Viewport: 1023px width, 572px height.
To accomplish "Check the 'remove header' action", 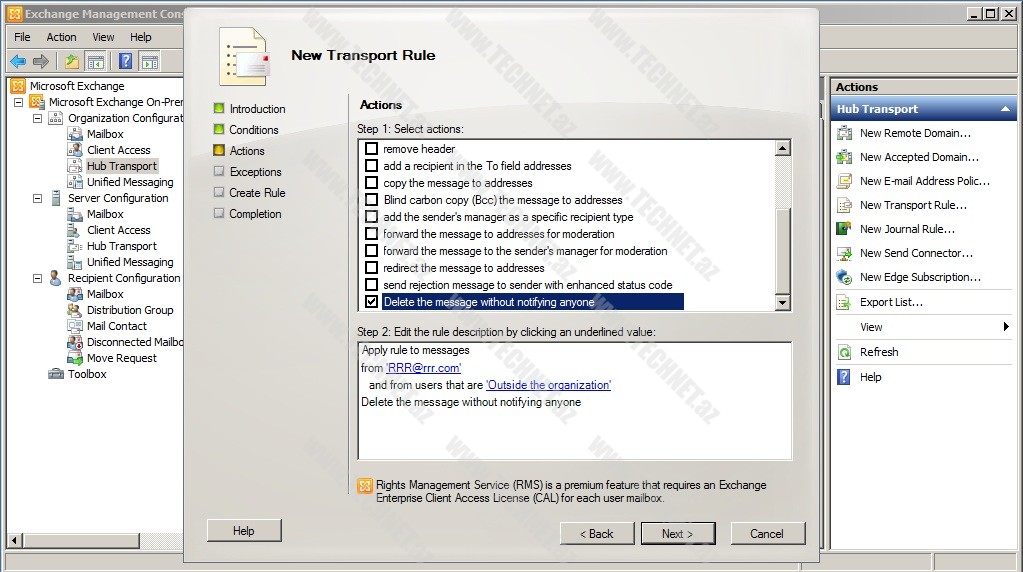I will (x=371, y=149).
